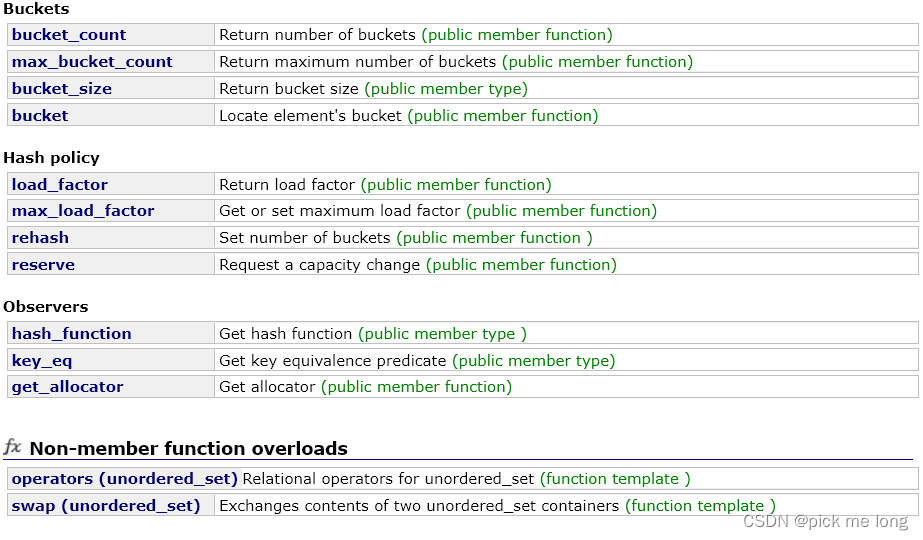This screenshot has height=540, width=923.
Task: Open the key_eq link
Action: click(x=42, y=361)
